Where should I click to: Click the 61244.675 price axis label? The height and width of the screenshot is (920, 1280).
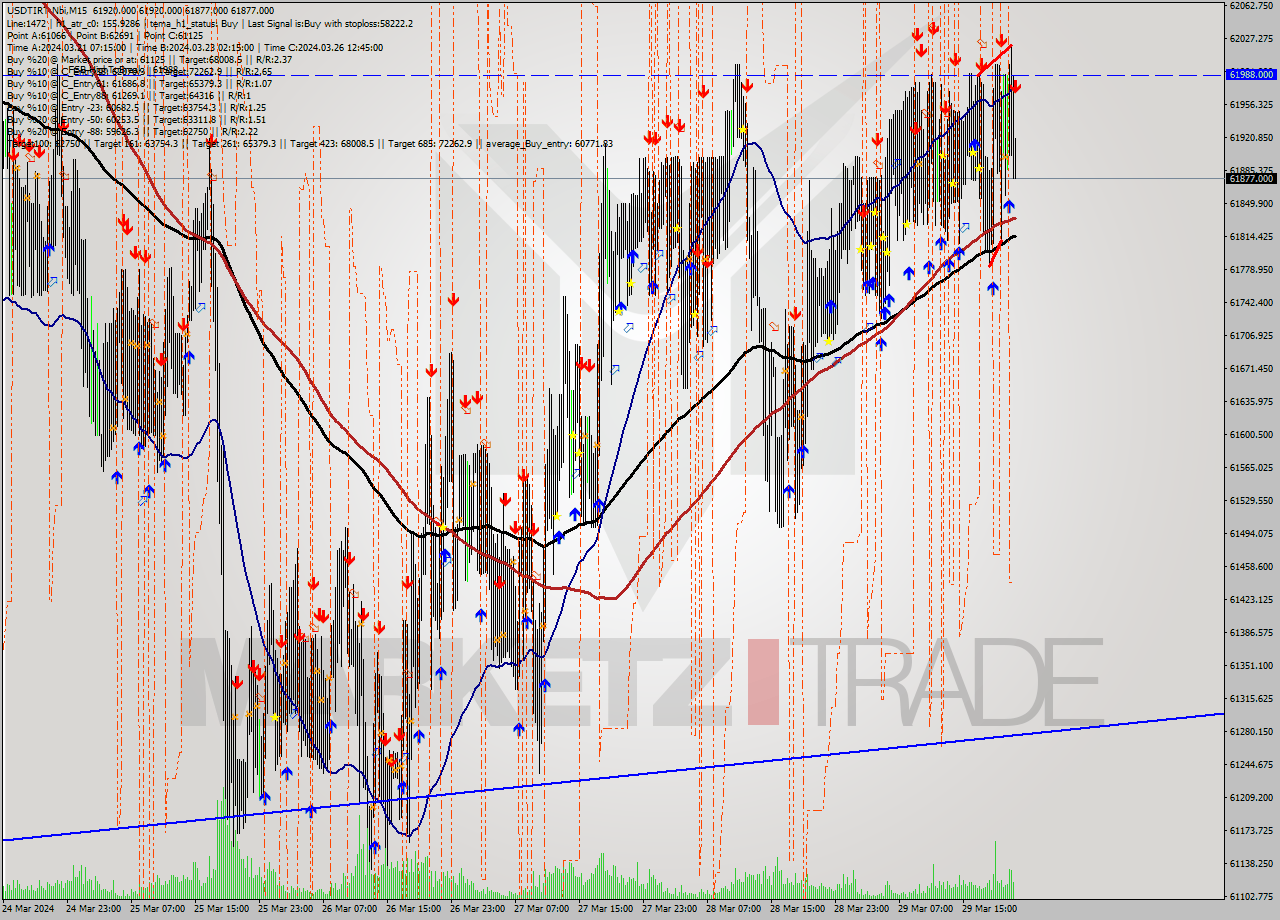coord(1251,764)
